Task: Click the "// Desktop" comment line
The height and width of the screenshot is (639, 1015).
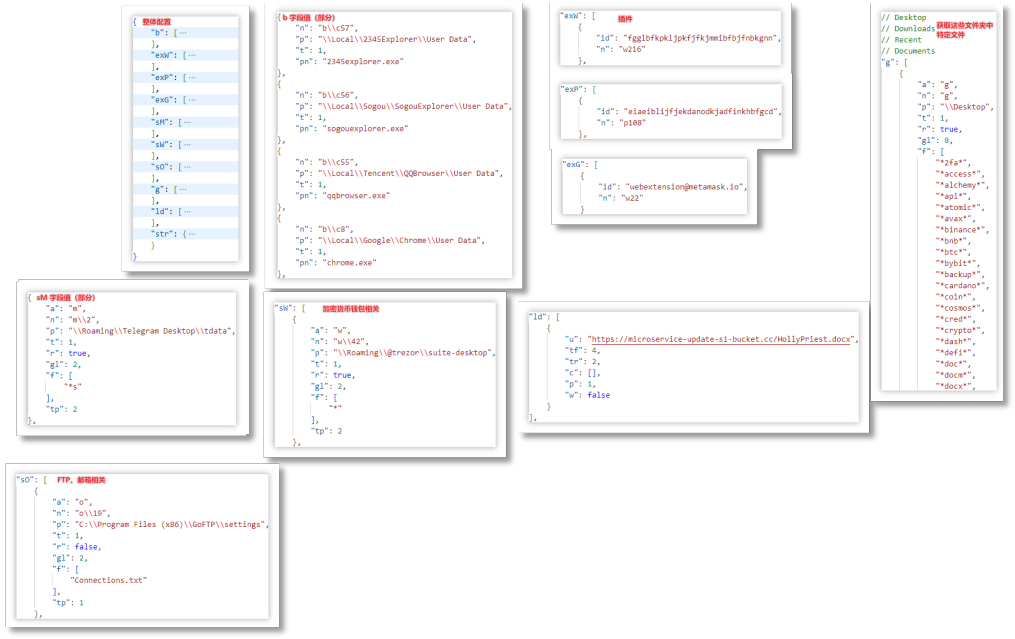Action: (x=903, y=17)
